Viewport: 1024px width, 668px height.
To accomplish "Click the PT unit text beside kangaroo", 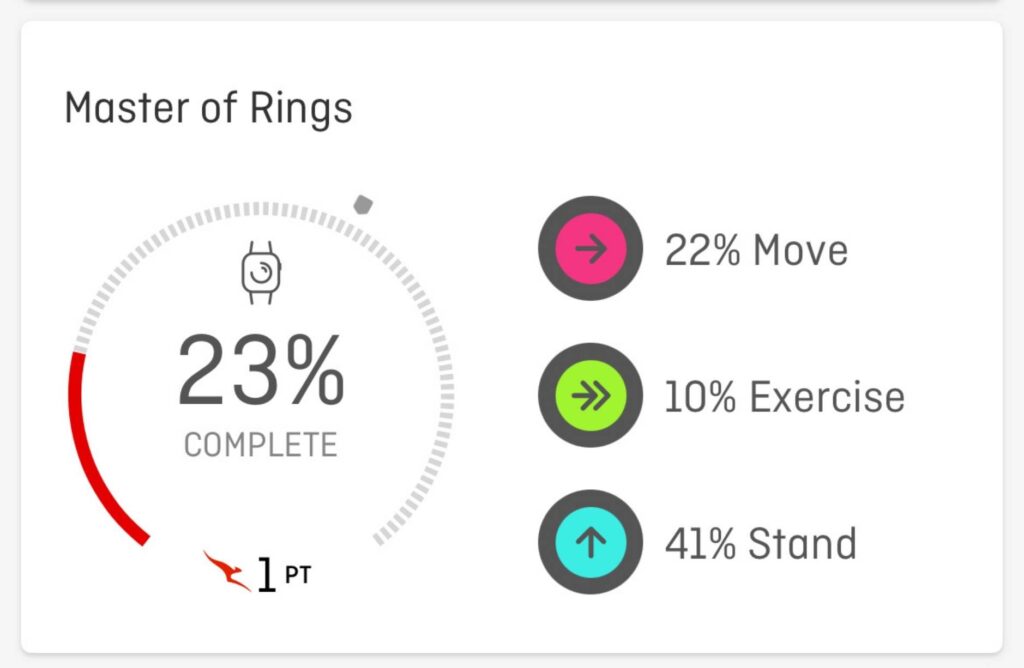I will pos(298,575).
